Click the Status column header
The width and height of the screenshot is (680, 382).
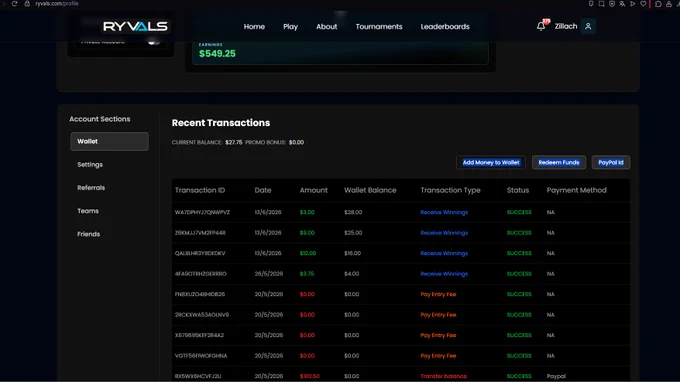[518, 190]
